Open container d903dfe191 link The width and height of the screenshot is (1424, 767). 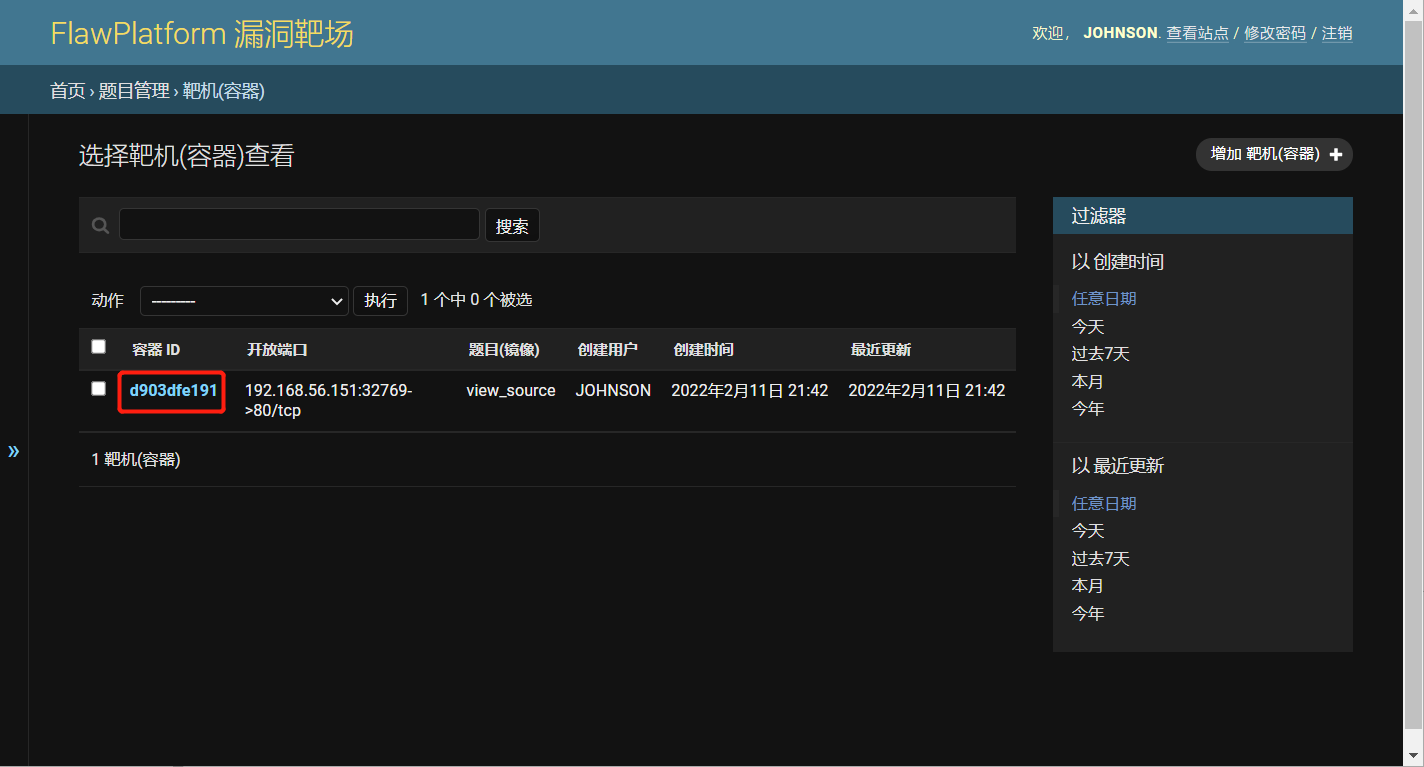click(173, 390)
